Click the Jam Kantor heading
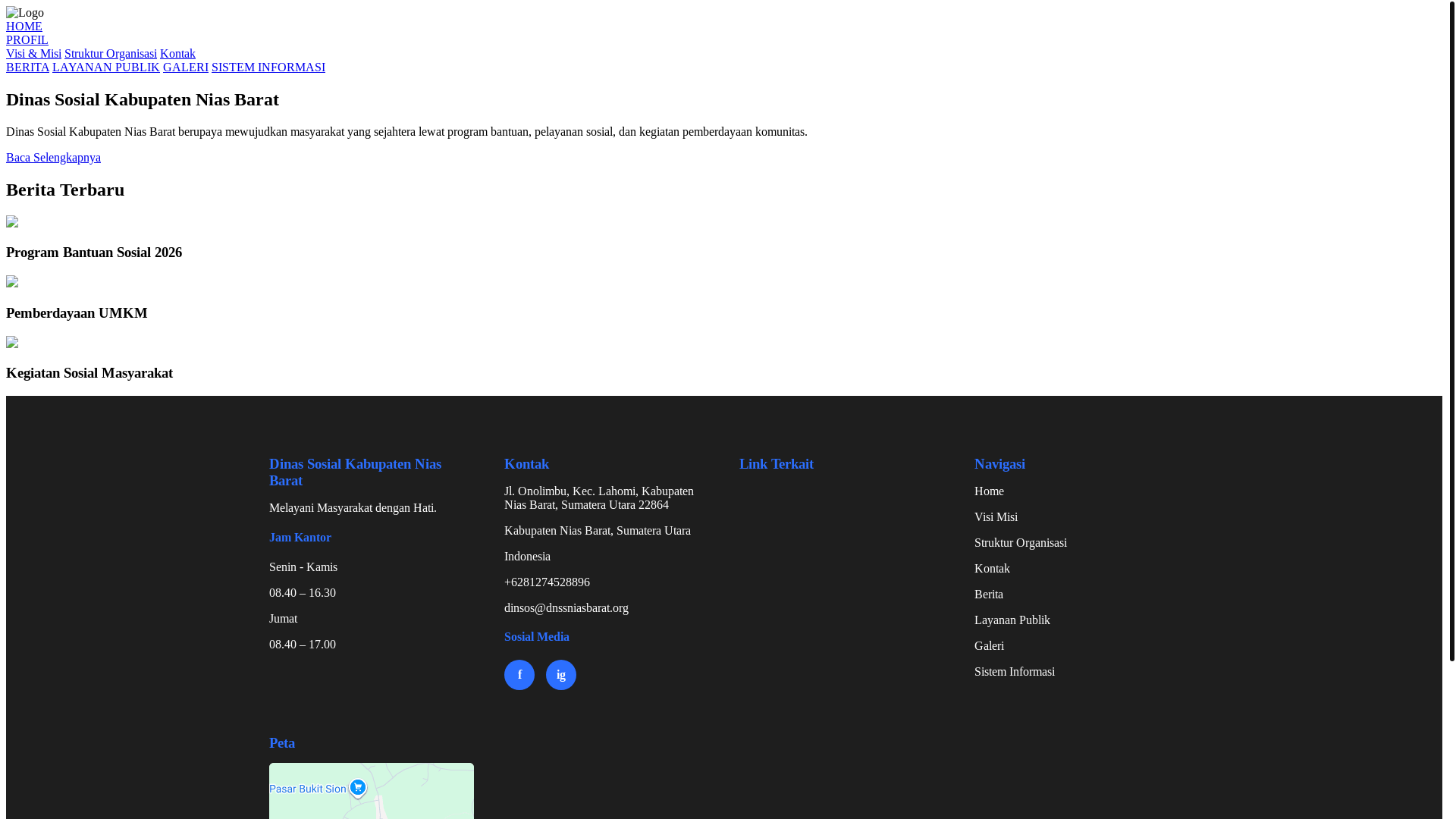This screenshot has height=819, width=1456. click(300, 538)
